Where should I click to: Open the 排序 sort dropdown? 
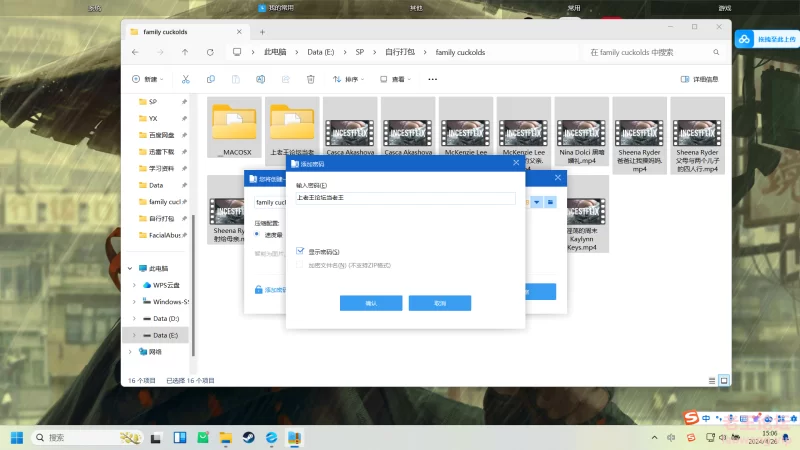[354, 79]
